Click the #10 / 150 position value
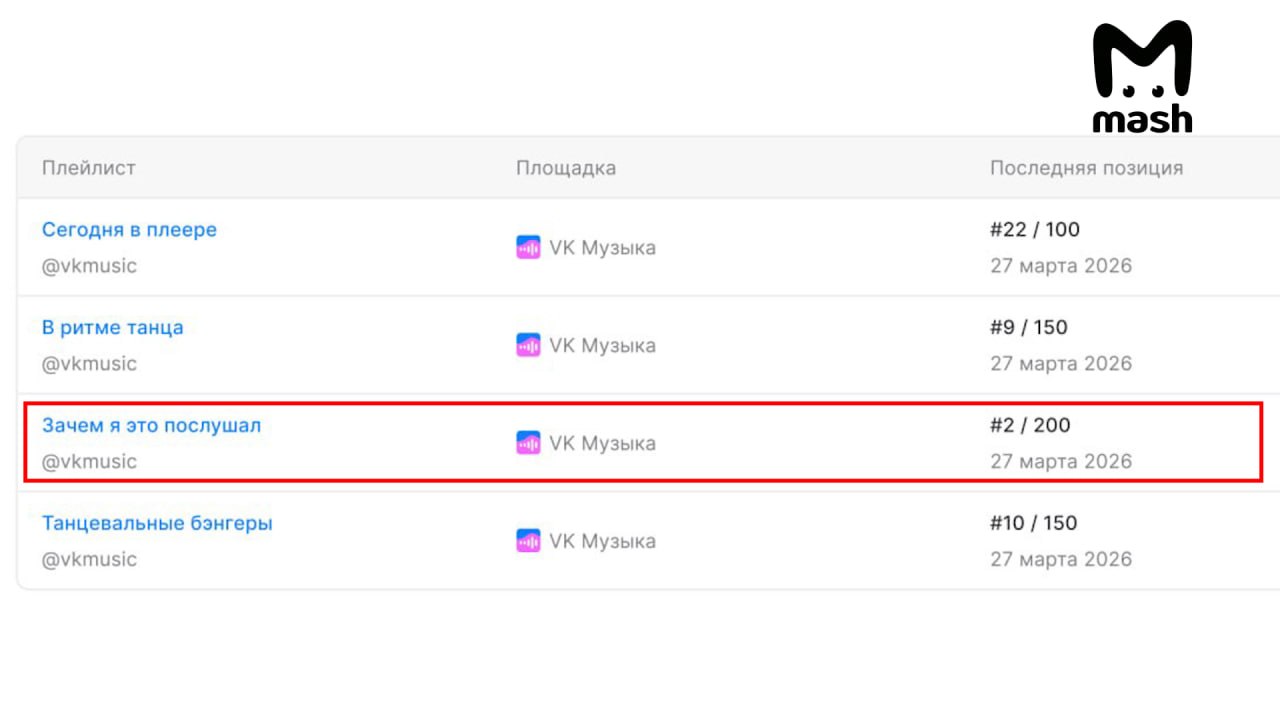The width and height of the screenshot is (1280, 720). click(1034, 523)
